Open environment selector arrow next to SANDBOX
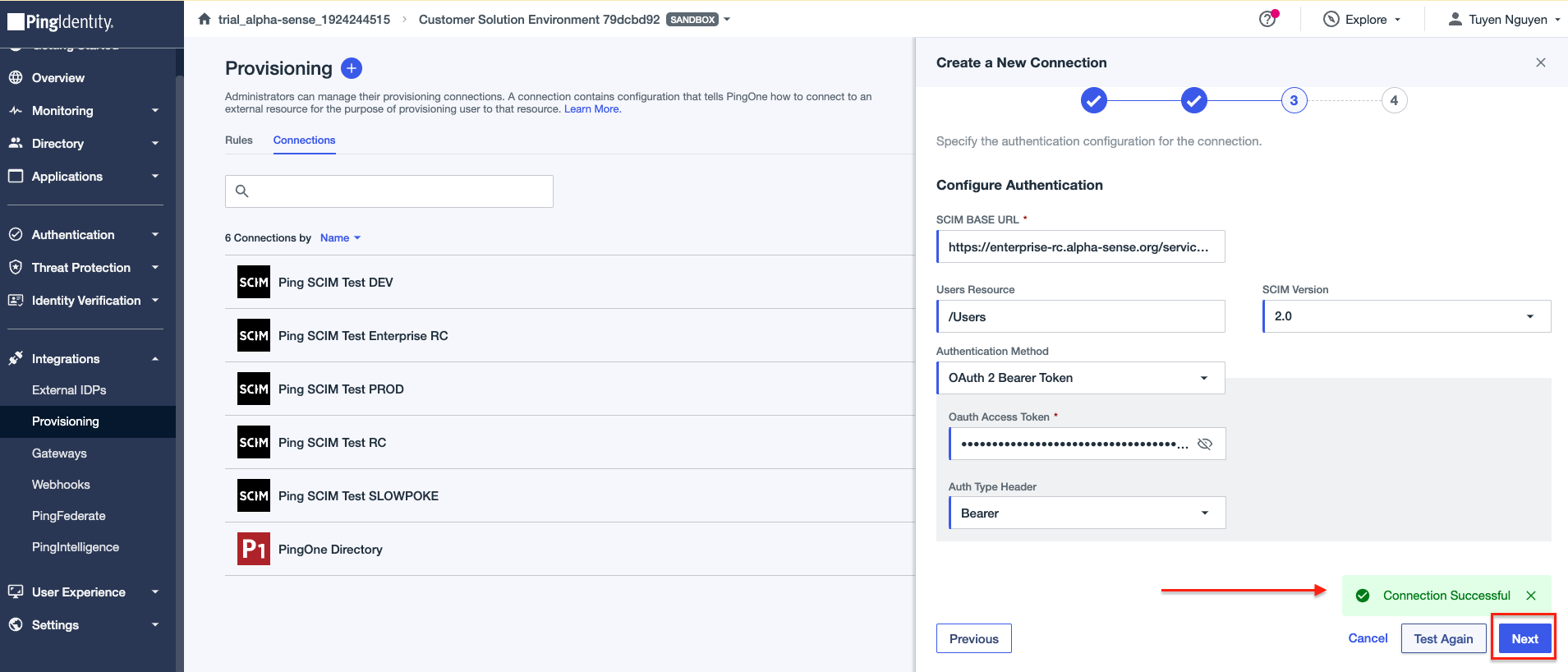Image resolution: width=1568 pixels, height=672 pixels. click(727, 19)
